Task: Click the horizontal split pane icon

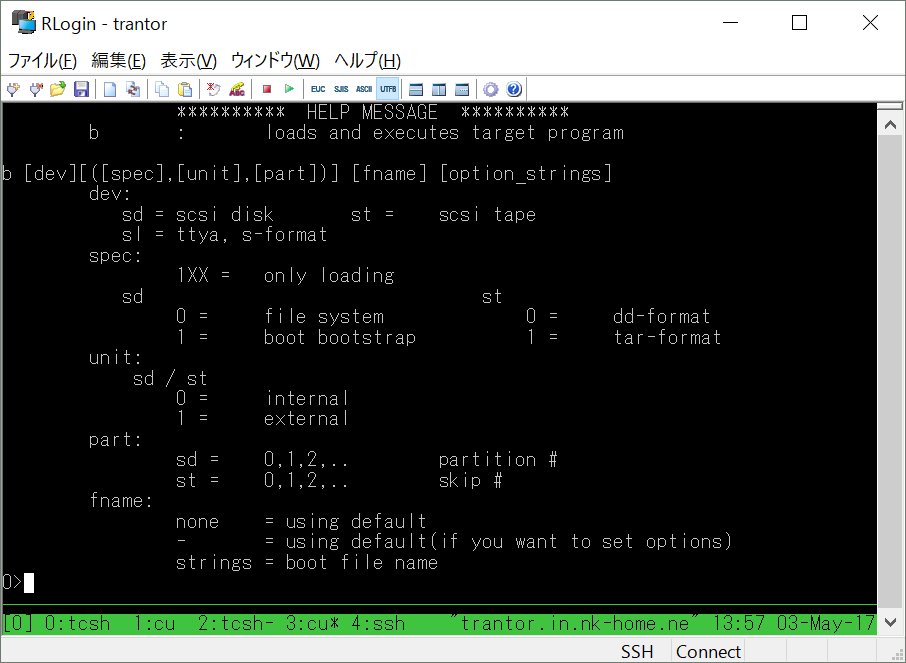Action: pos(415,89)
